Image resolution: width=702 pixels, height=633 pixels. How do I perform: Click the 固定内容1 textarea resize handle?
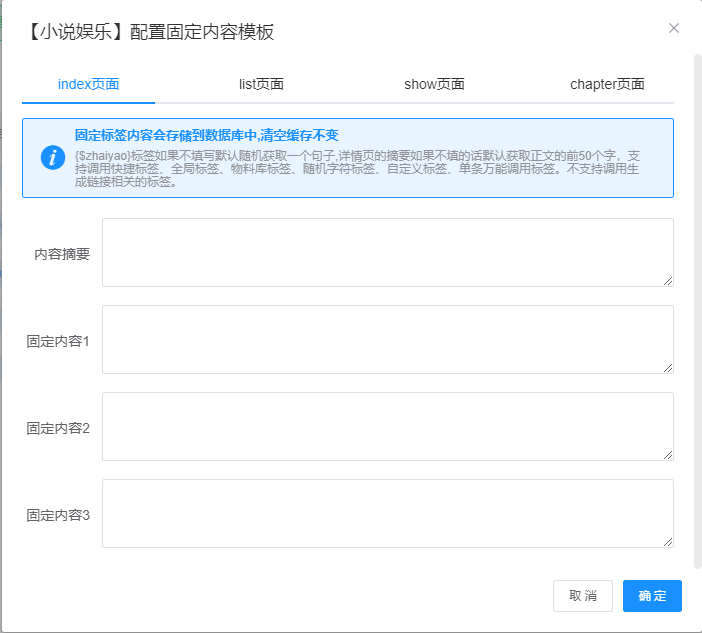668,368
